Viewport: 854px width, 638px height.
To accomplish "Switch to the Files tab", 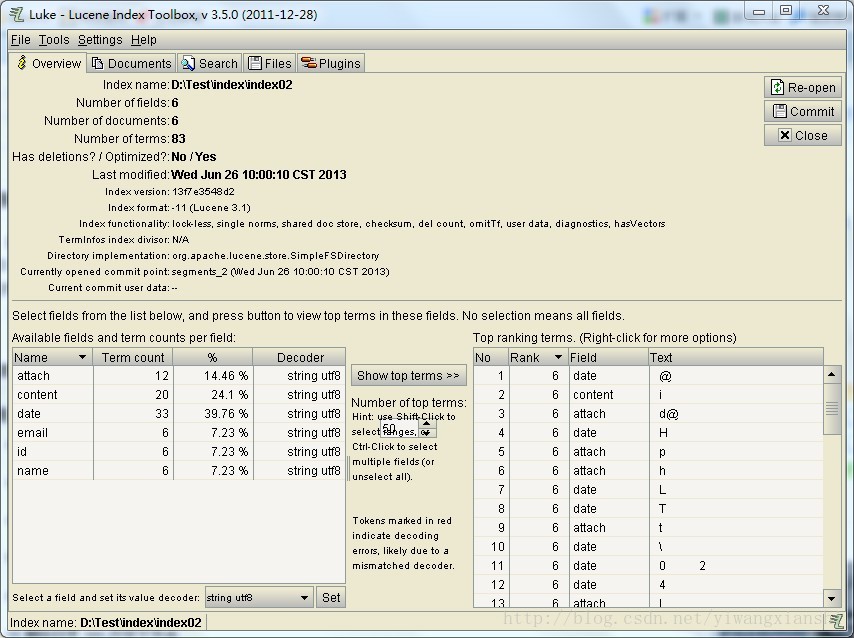I will click(270, 63).
